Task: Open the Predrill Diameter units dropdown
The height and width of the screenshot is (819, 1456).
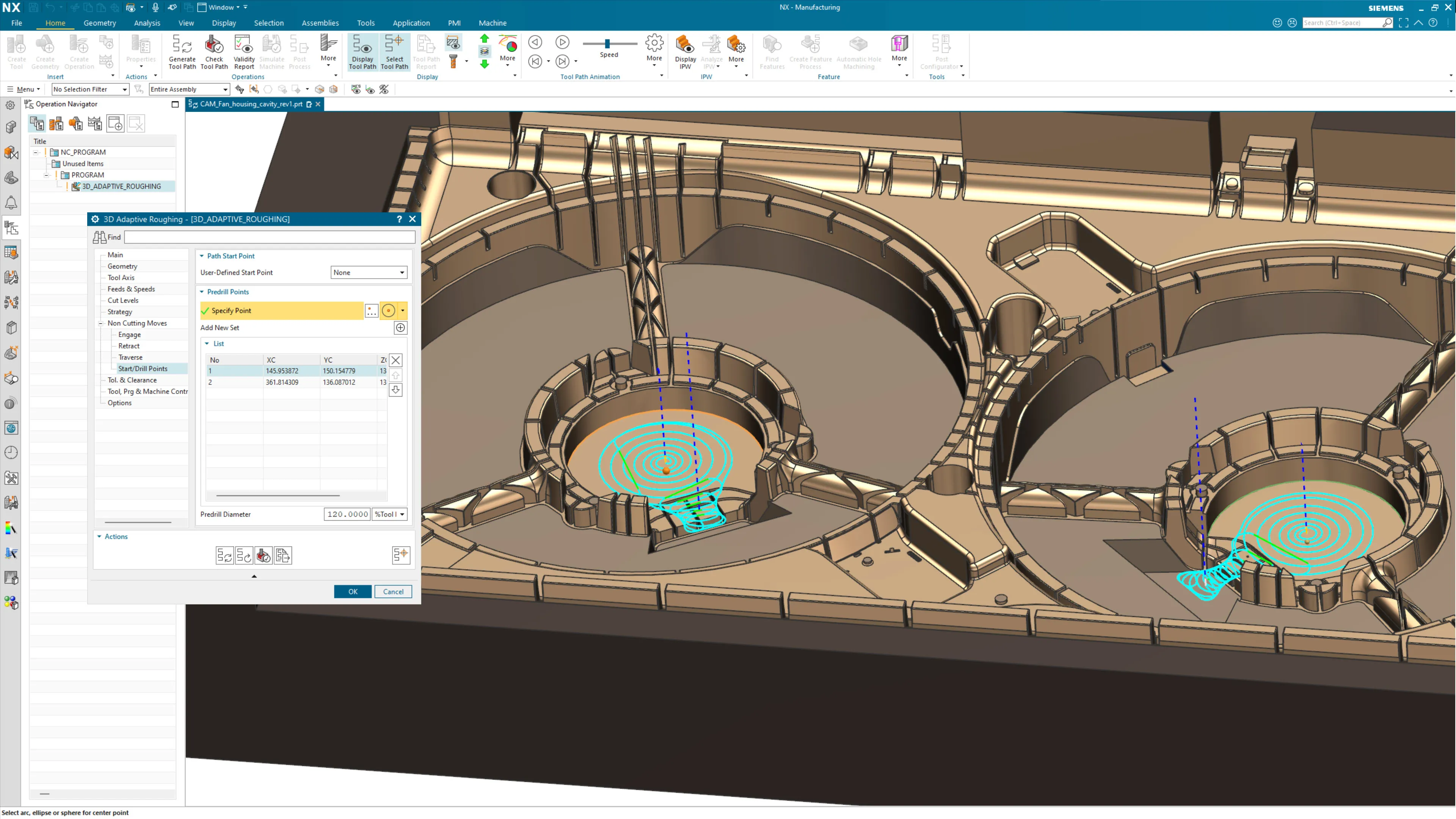Action: 389,515
